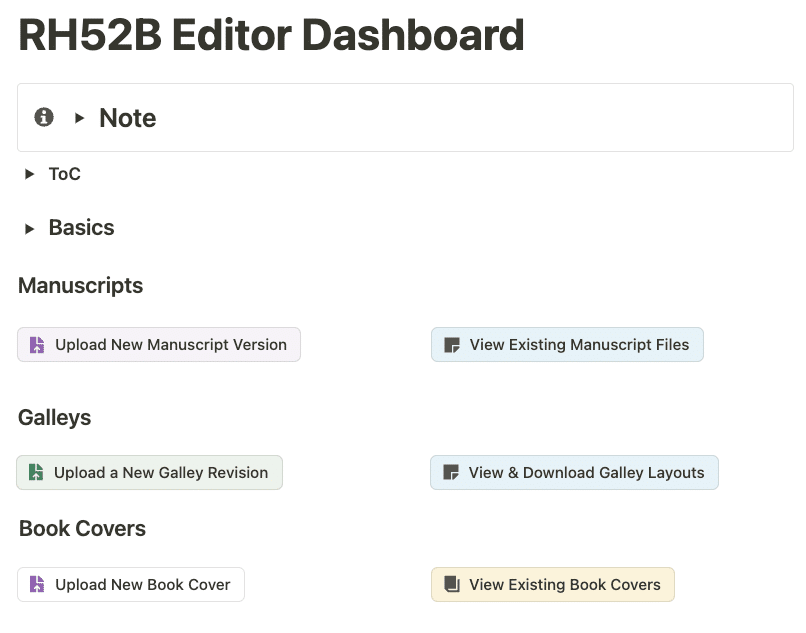The image size is (806, 633).
Task: Click the Book Covers section heading
Action: (82, 529)
